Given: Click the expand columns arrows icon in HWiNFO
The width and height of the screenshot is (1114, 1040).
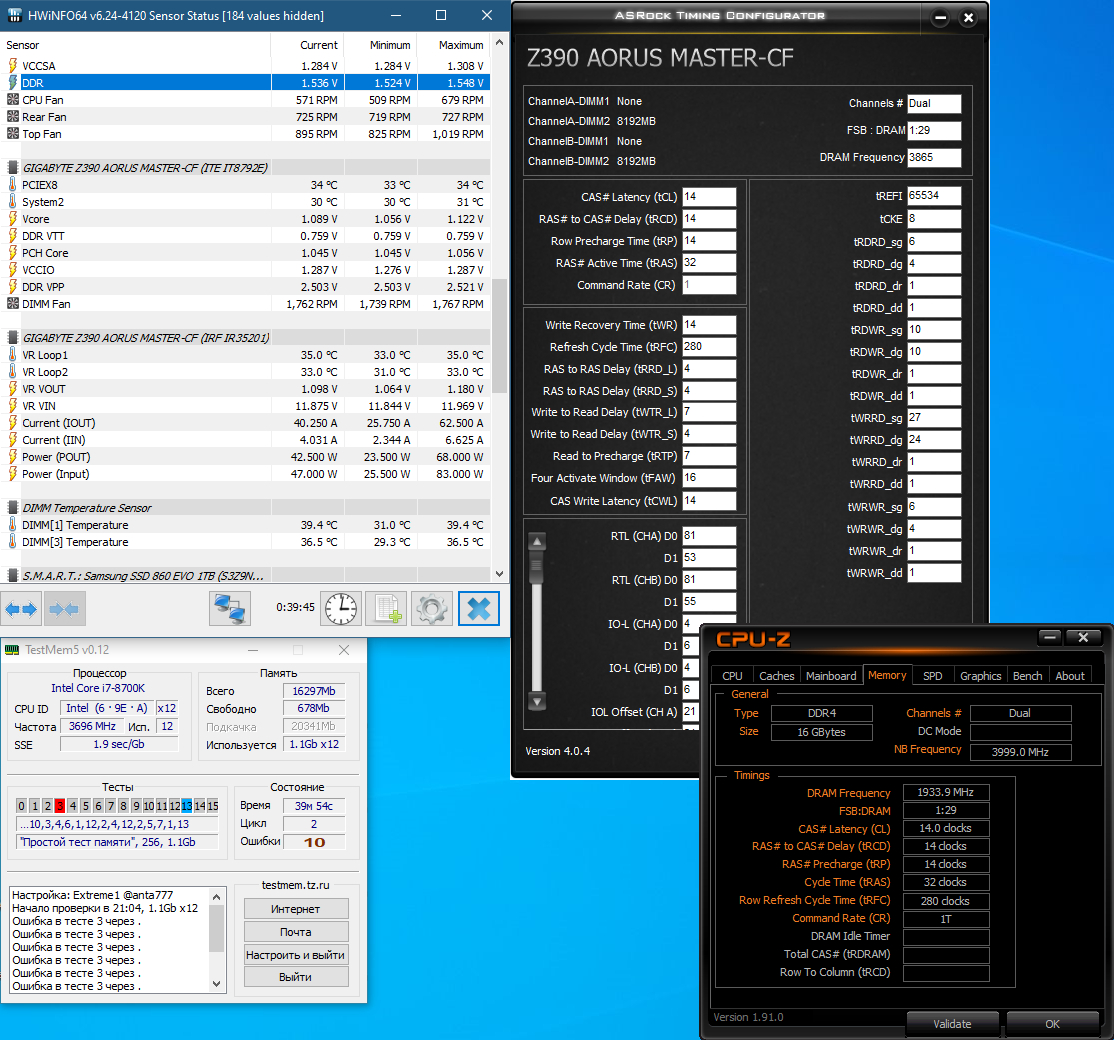Looking at the screenshot, I should 21,609.
